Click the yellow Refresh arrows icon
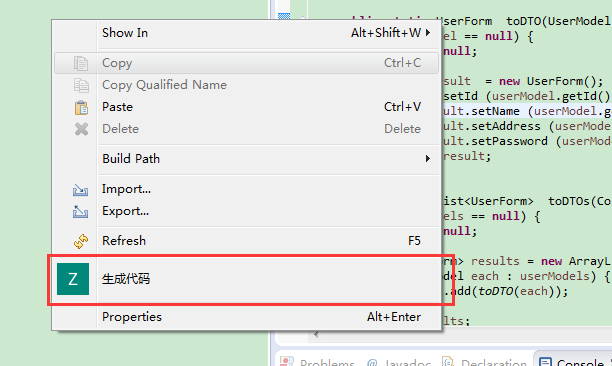The width and height of the screenshot is (612, 366). tap(81, 241)
